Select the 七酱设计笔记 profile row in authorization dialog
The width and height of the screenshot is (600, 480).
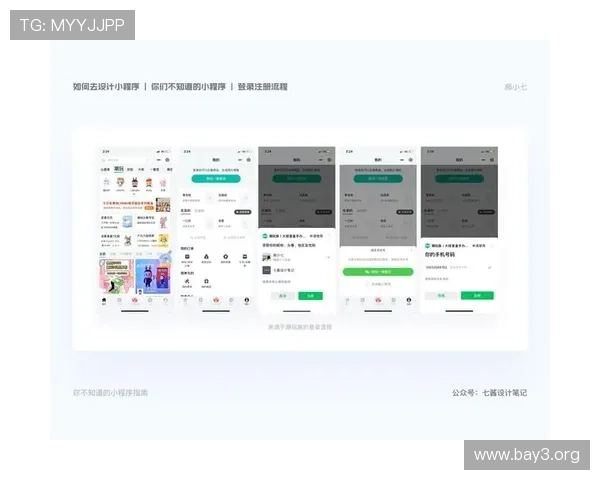296,270
